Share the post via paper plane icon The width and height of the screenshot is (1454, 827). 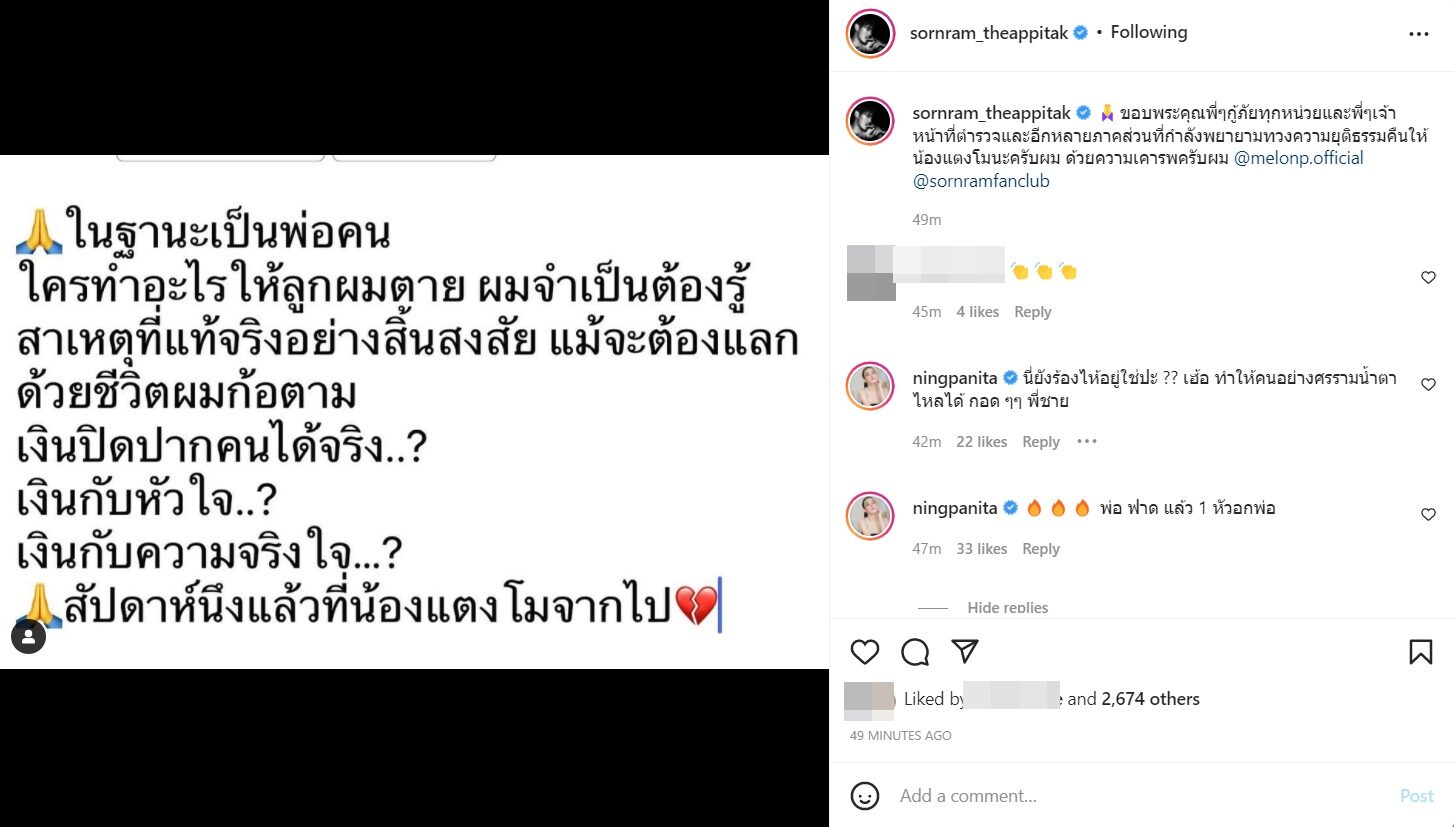(x=964, y=652)
